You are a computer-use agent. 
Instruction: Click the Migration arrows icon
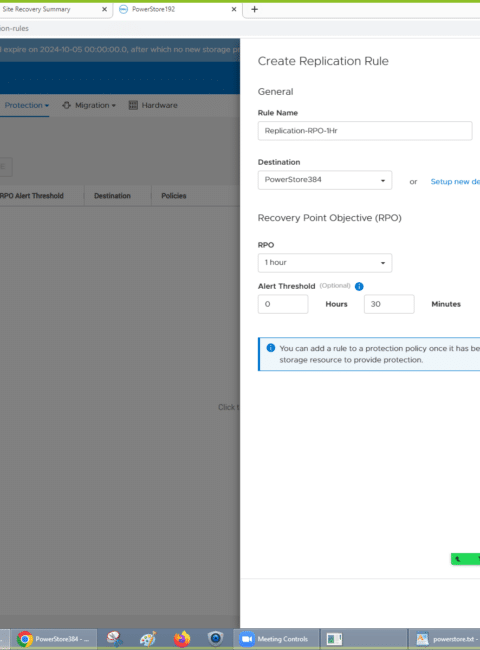pyautogui.click(x=66, y=105)
